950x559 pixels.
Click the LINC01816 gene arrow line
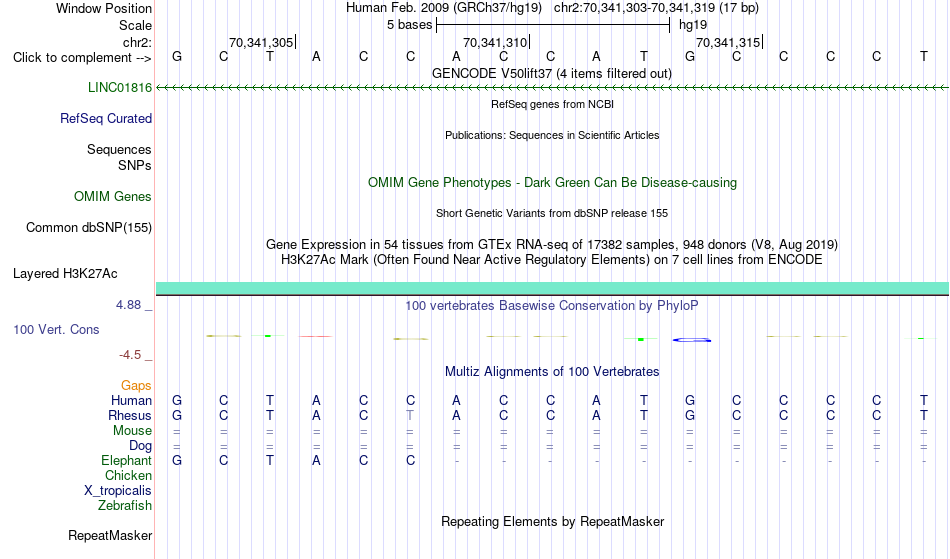[x=553, y=88]
